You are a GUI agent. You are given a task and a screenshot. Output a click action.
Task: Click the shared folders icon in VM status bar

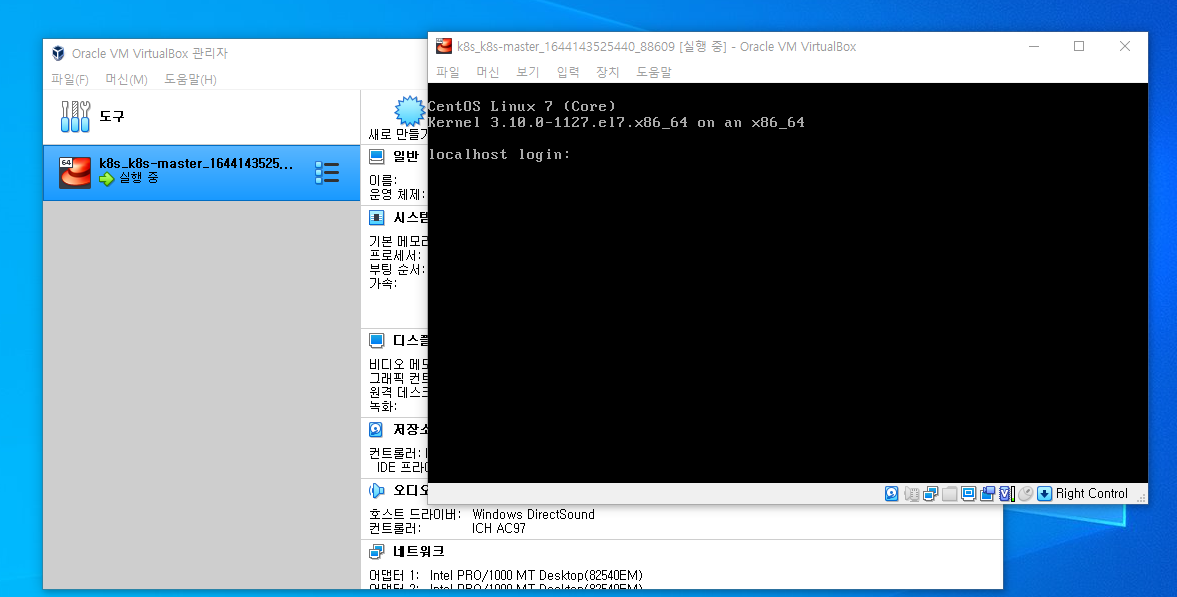[x=950, y=493]
